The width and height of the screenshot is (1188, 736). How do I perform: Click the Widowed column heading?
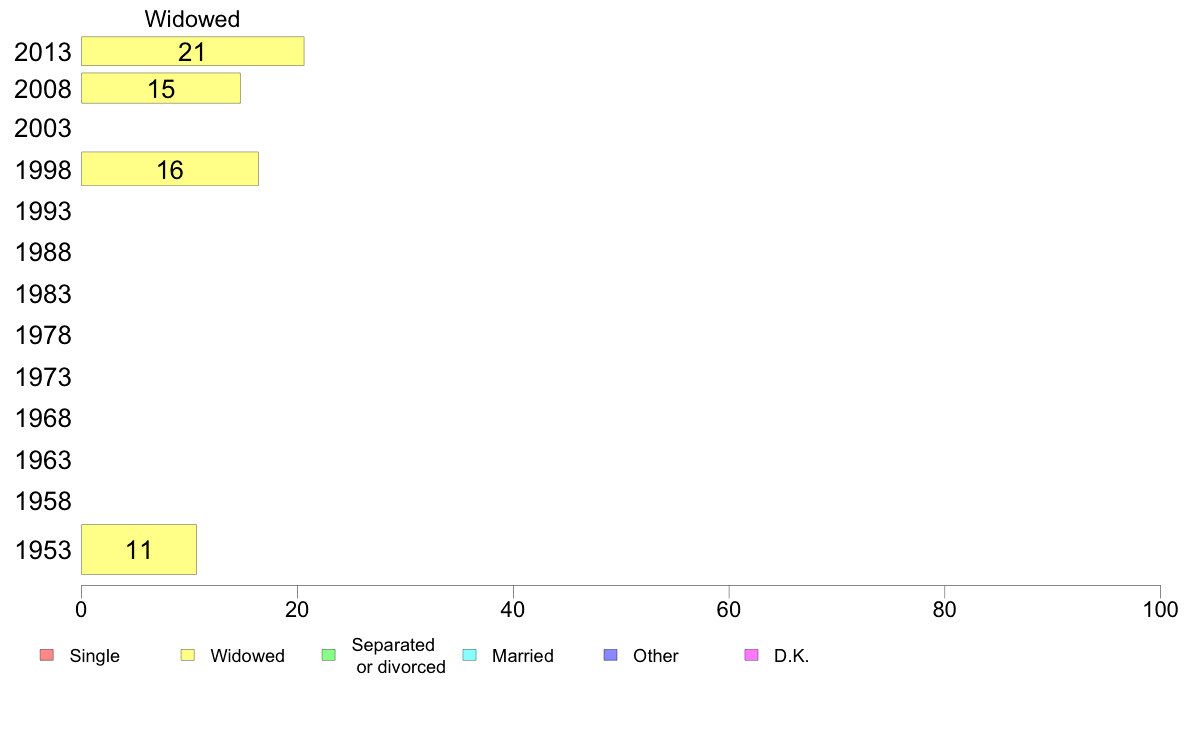point(192,19)
